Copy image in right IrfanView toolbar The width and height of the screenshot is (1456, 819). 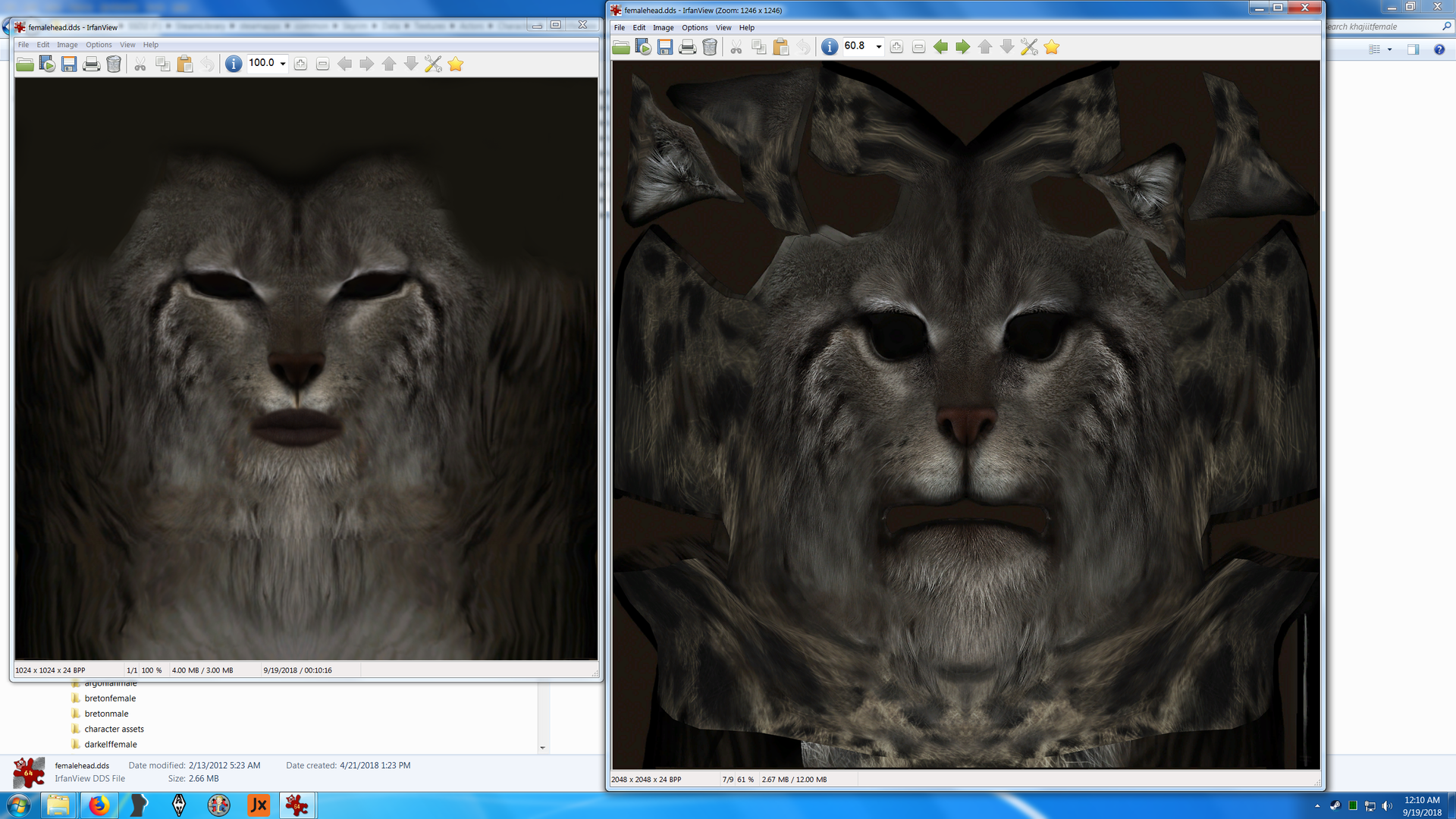[759, 47]
